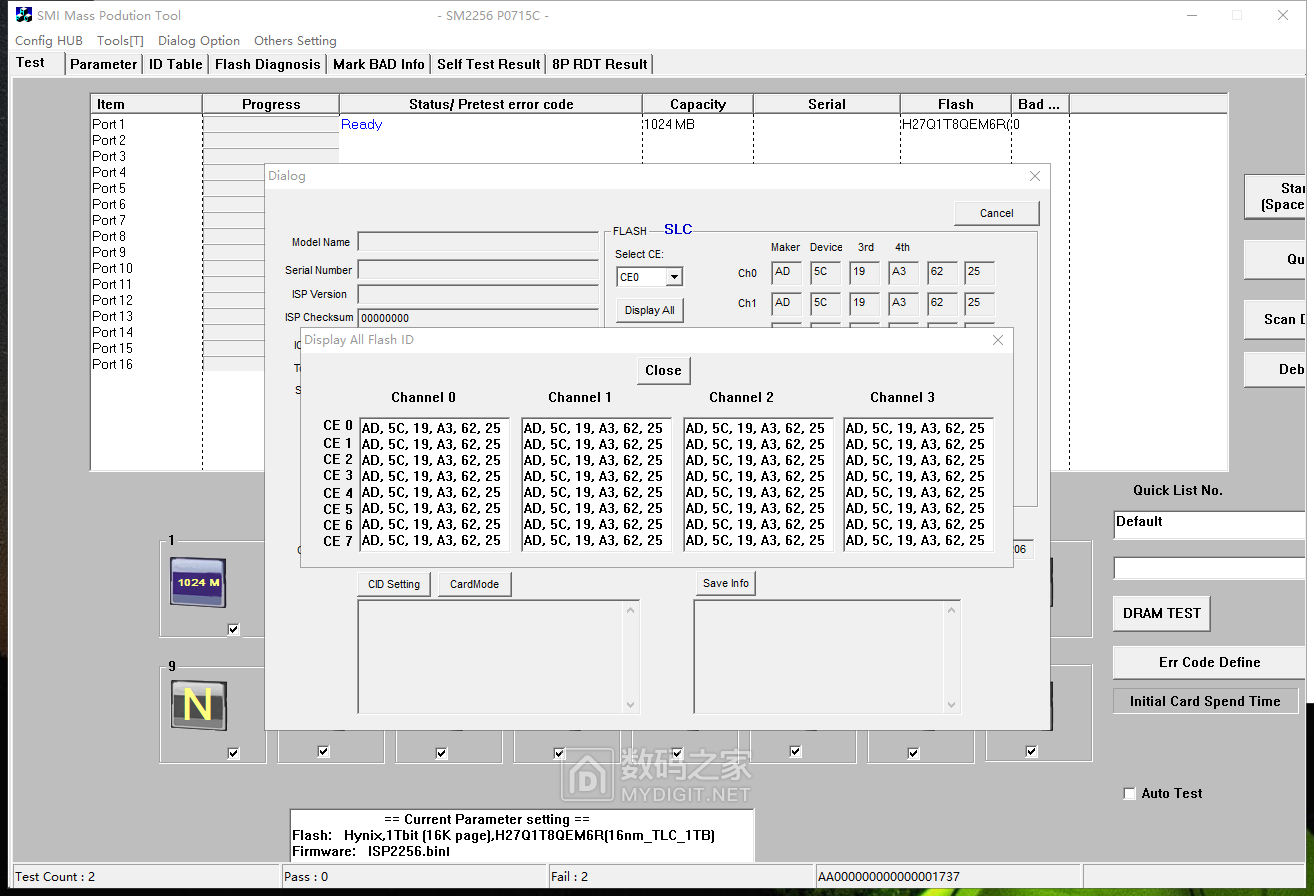The image size is (1314, 896).
Task: Click the blue Ready status text
Action: (362, 124)
